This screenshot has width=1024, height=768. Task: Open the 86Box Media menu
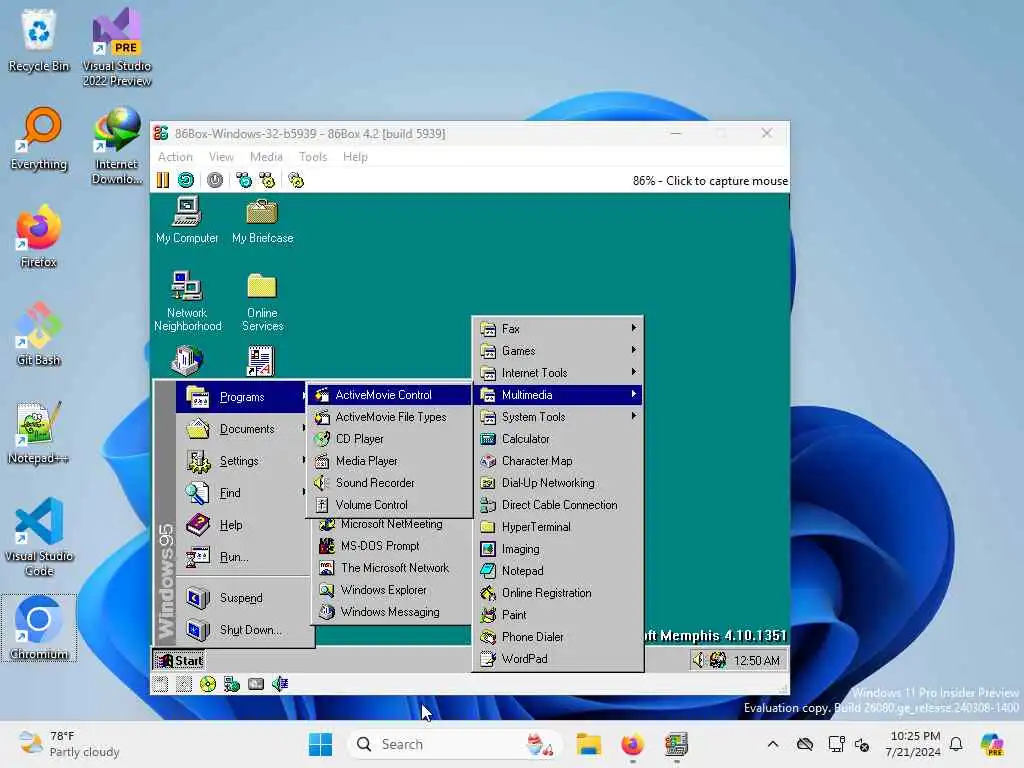[266, 157]
